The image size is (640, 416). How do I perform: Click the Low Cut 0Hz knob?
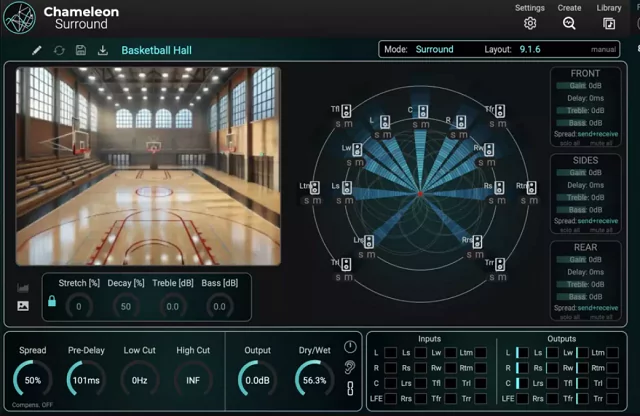point(140,380)
